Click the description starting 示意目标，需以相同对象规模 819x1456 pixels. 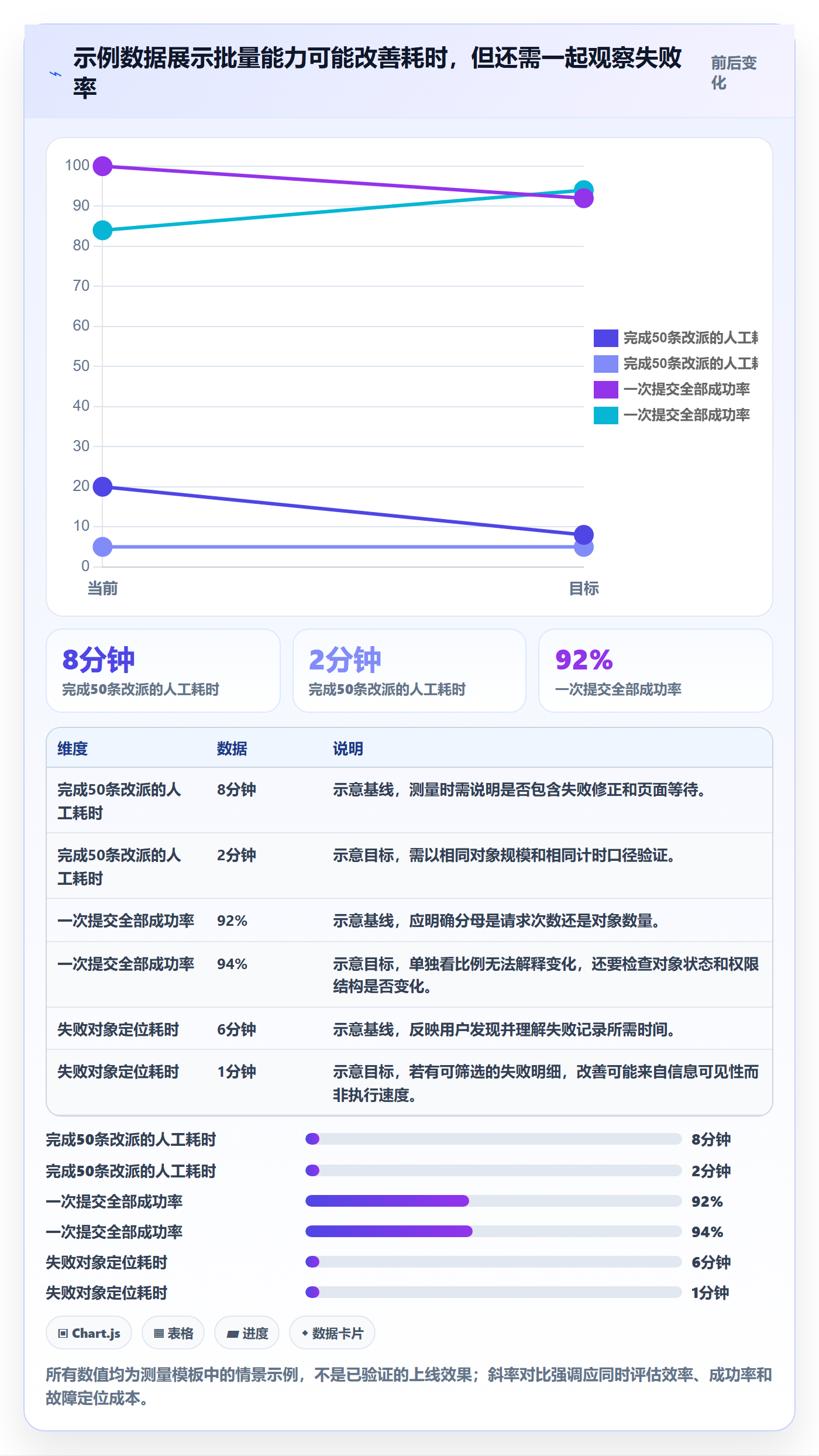click(504, 855)
